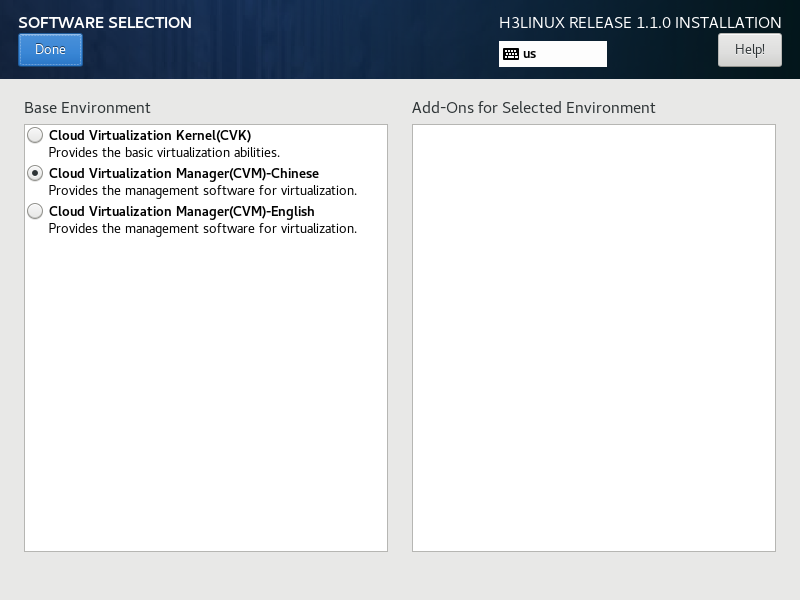Click the 'Base Environment' heading
This screenshot has width=800, height=600.
coord(87,108)
